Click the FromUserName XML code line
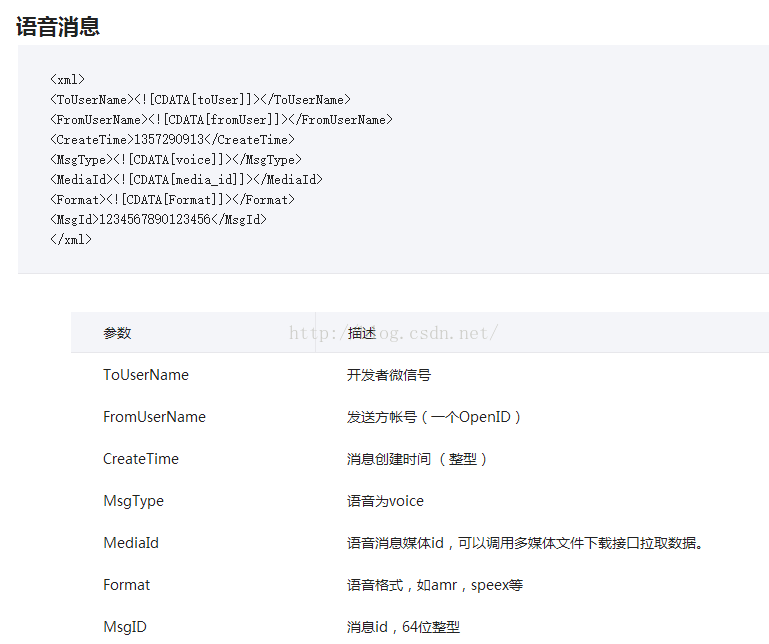 point(221,120)
